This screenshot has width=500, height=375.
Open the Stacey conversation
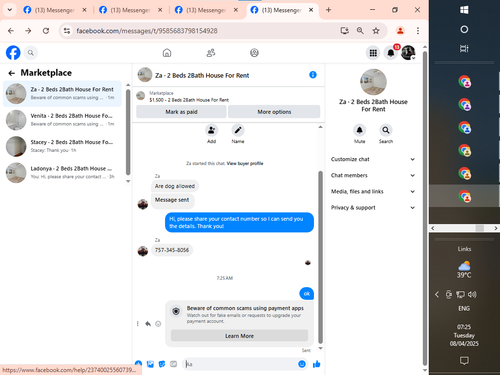62,146
